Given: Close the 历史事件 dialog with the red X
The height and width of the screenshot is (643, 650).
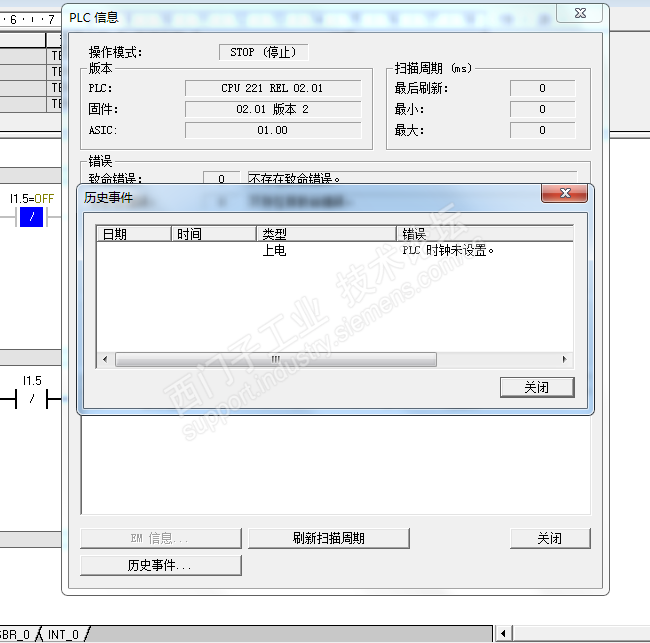Looking at the screenshot, I should click(x=564, y=193).
